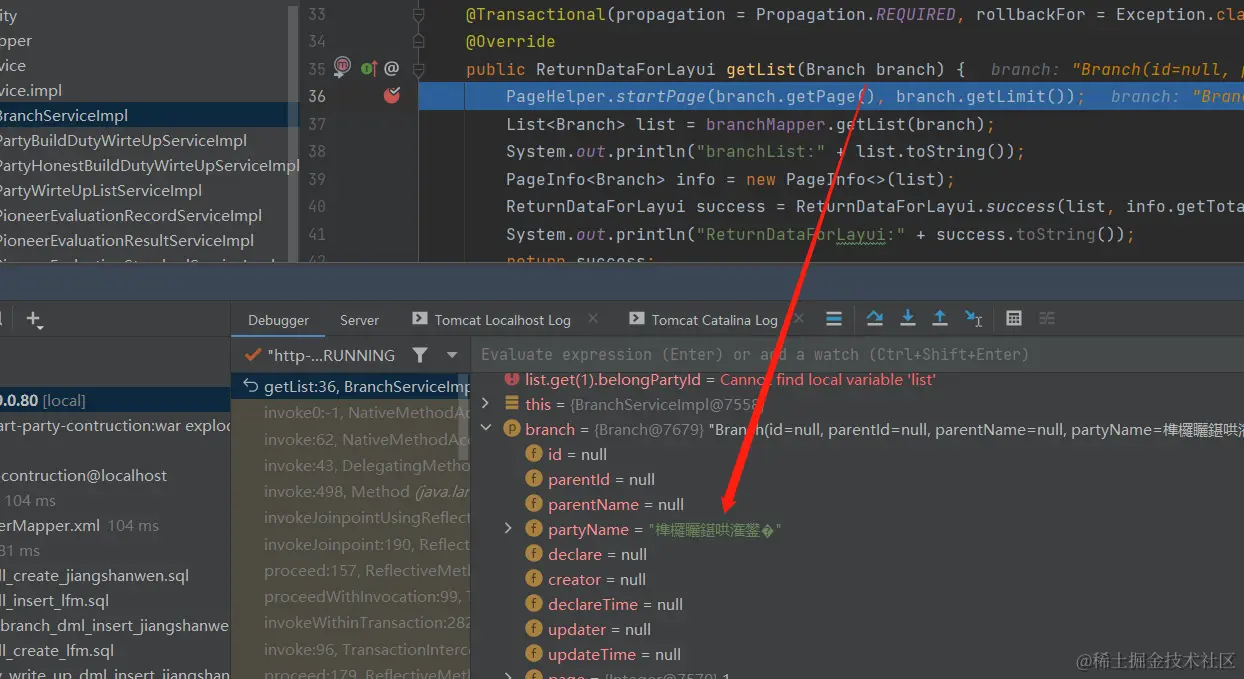Click the Evaluate expression input field

click(857, 354)
